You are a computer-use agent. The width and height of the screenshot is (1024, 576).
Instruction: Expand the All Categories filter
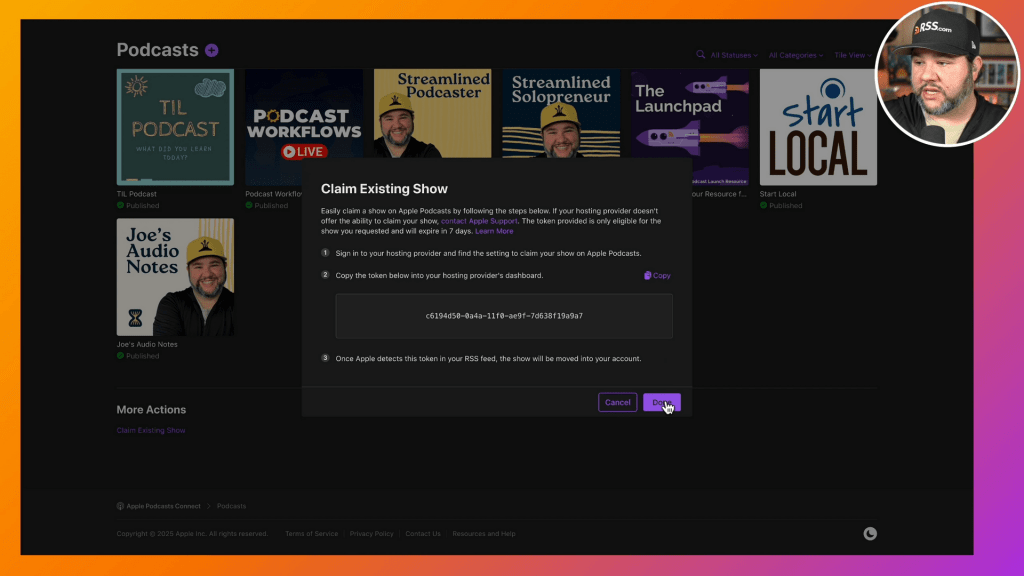[x=795, y=55]
